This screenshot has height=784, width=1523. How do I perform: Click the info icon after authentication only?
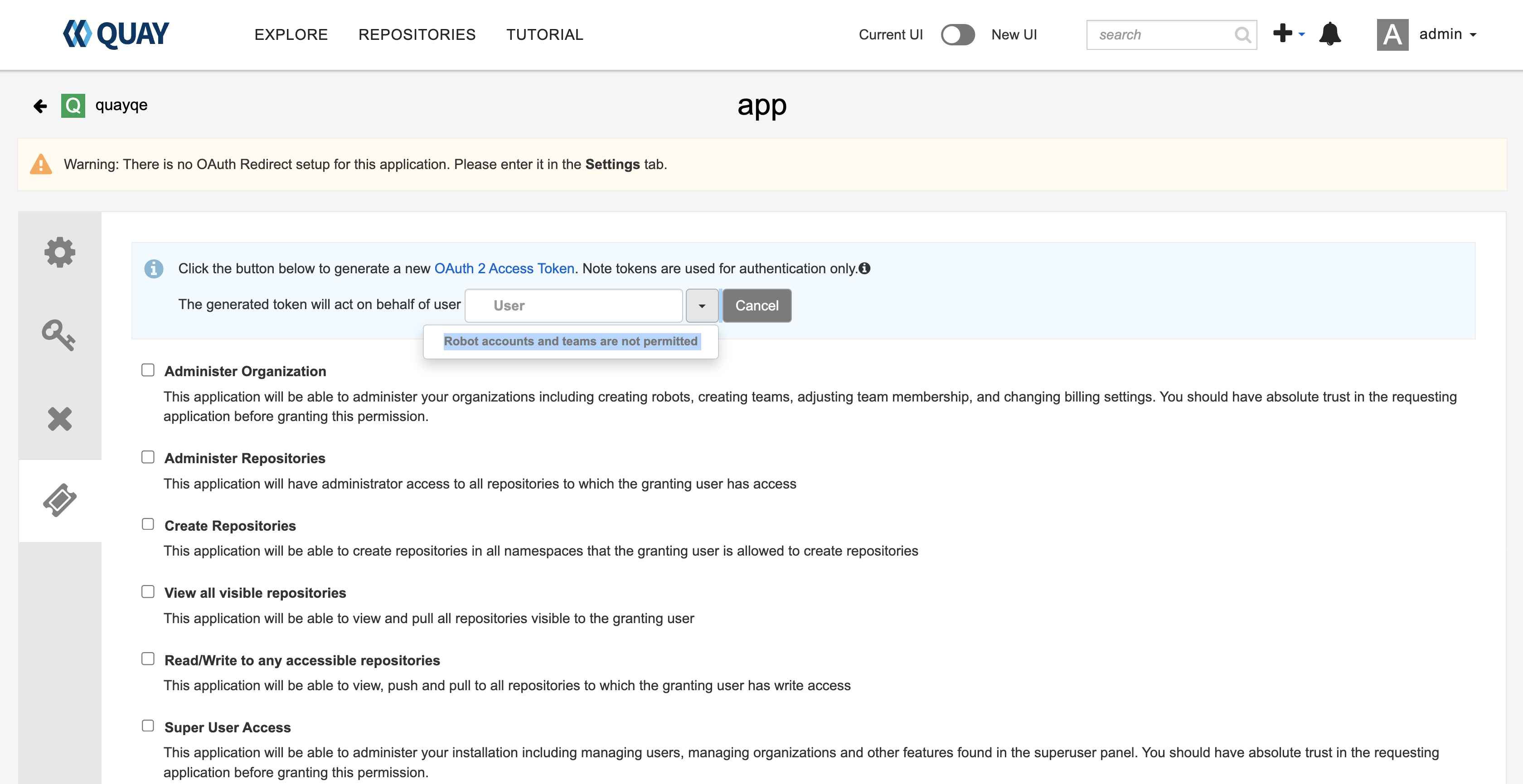(864, 268)
